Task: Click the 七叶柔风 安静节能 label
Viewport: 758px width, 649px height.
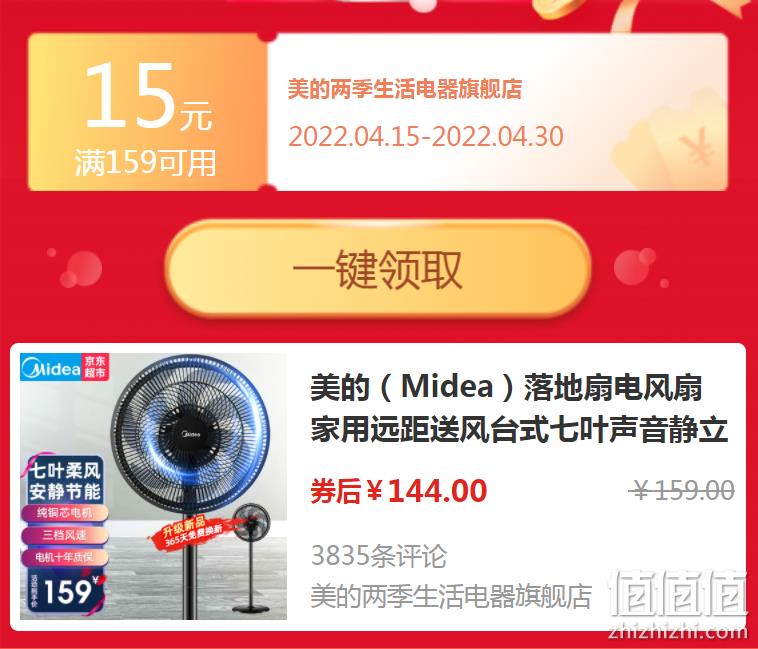Action: click(x=65, y=481)
